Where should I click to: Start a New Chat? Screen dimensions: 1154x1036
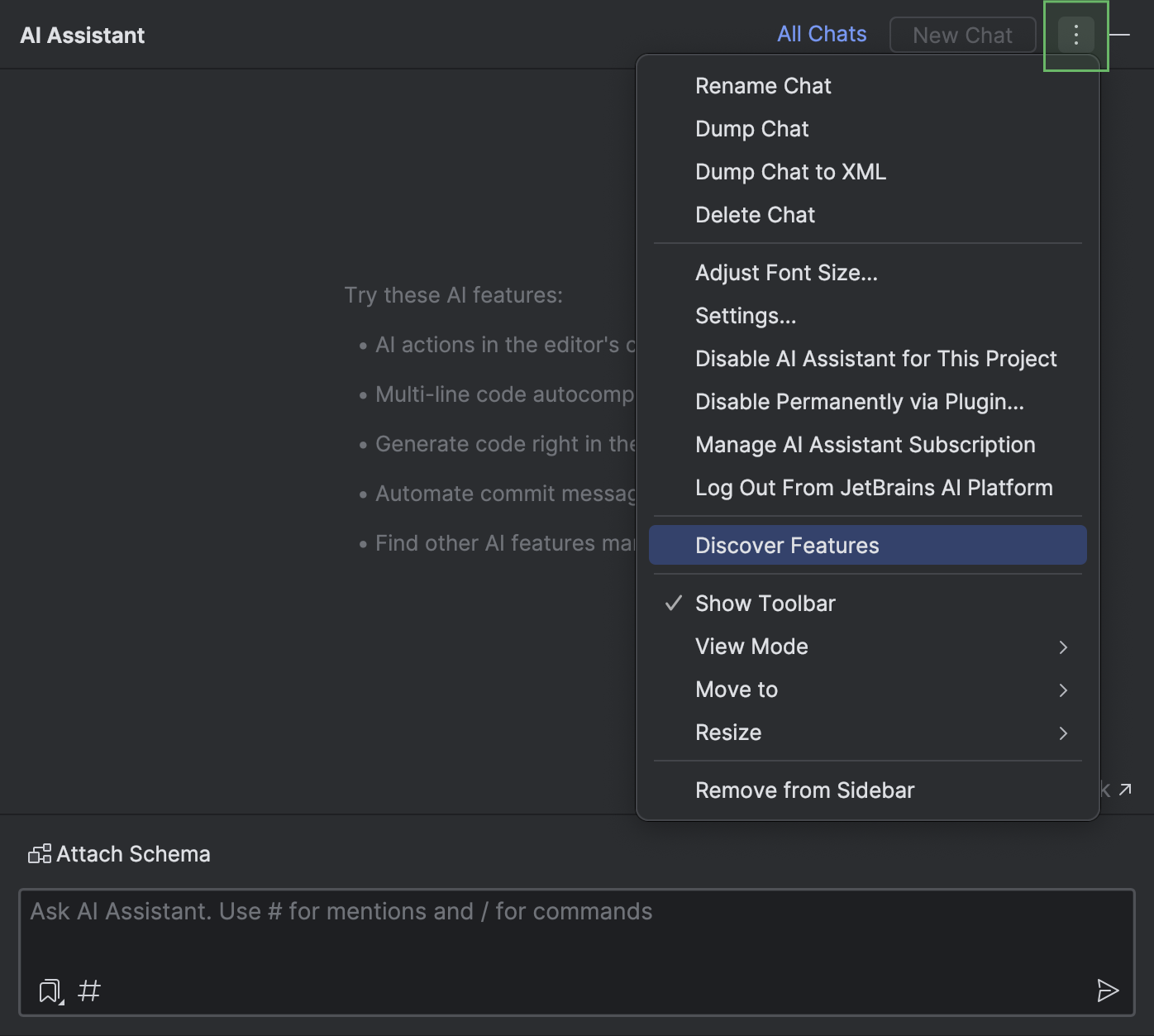[x=962, y=35]
